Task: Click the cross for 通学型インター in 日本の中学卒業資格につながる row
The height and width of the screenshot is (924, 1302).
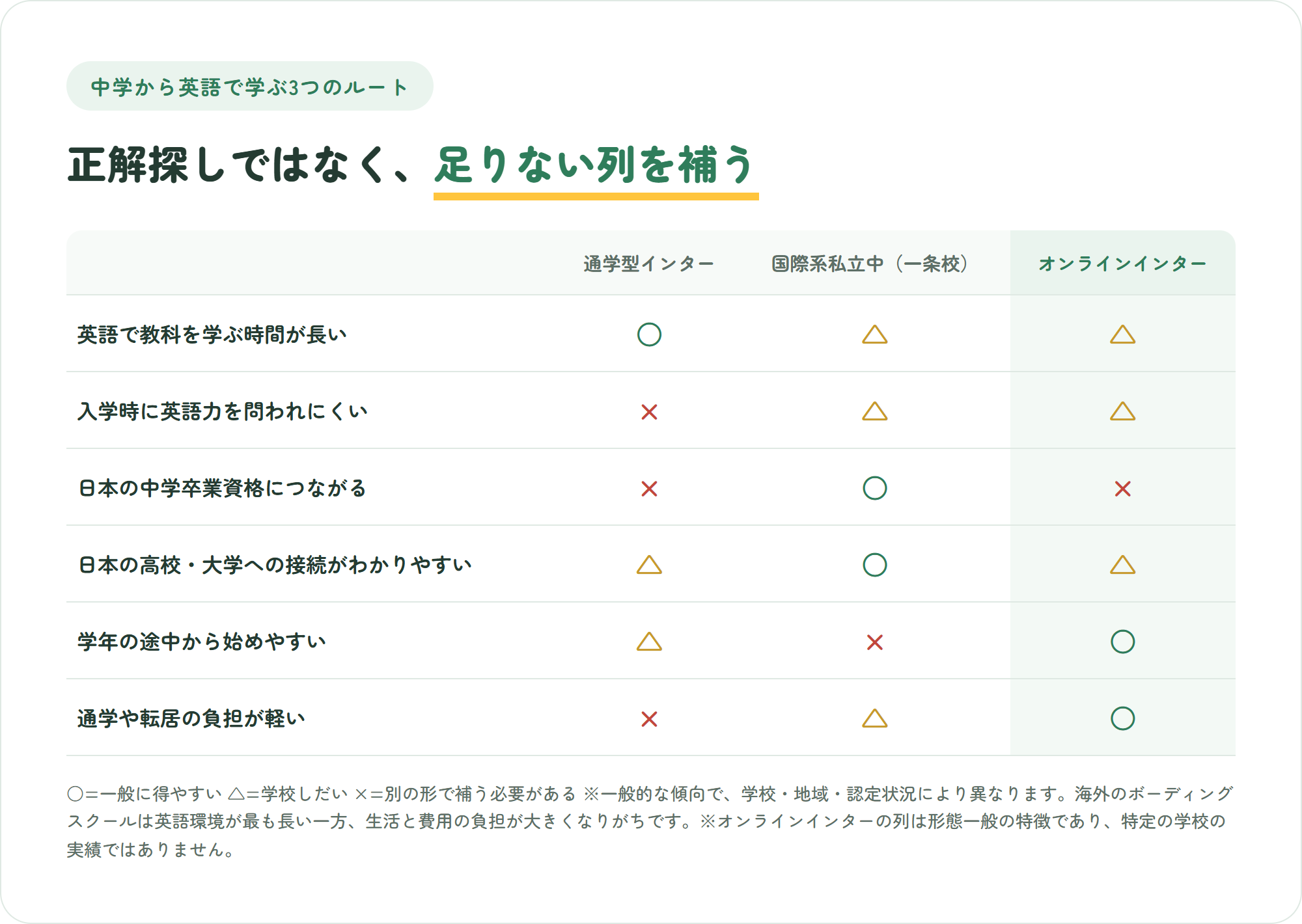Action: pyautogui.click(x=649, y=489)
